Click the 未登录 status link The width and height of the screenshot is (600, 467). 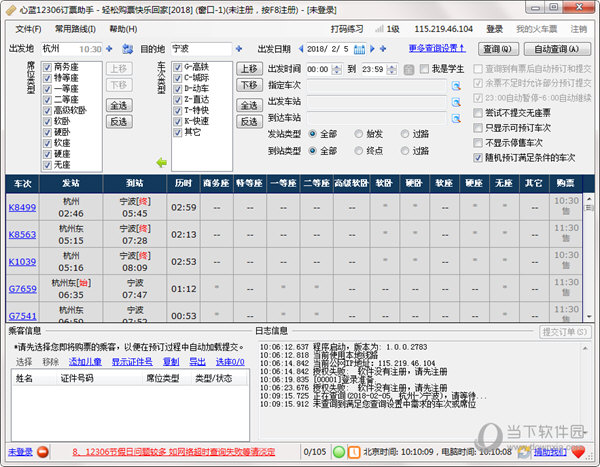click(x=20, y=452)
